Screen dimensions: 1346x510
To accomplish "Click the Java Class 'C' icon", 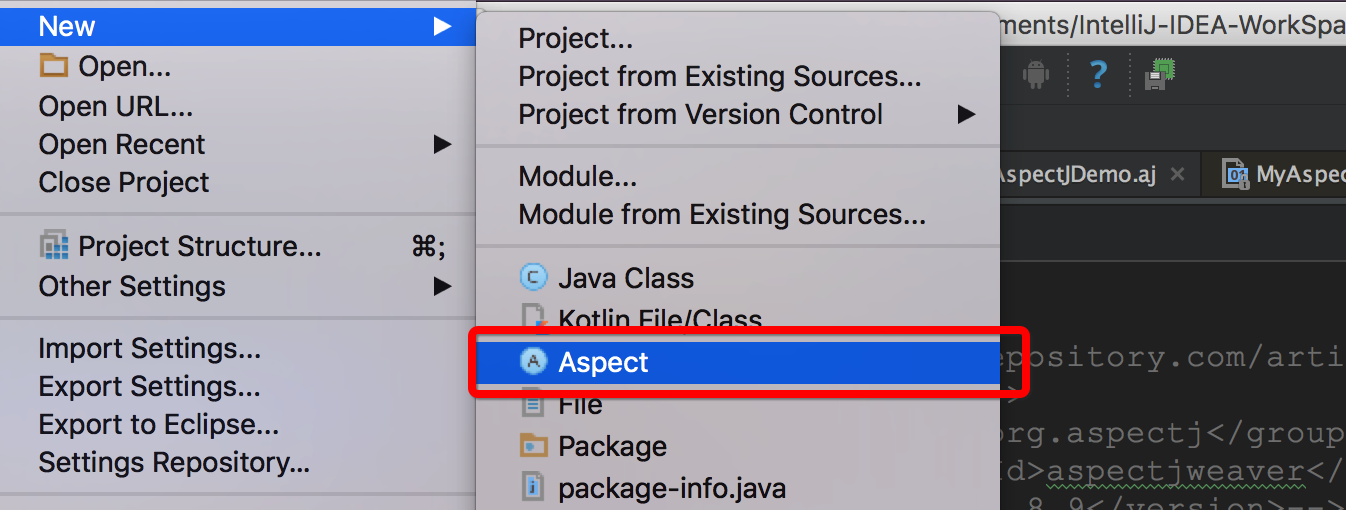I will point(535,278).
